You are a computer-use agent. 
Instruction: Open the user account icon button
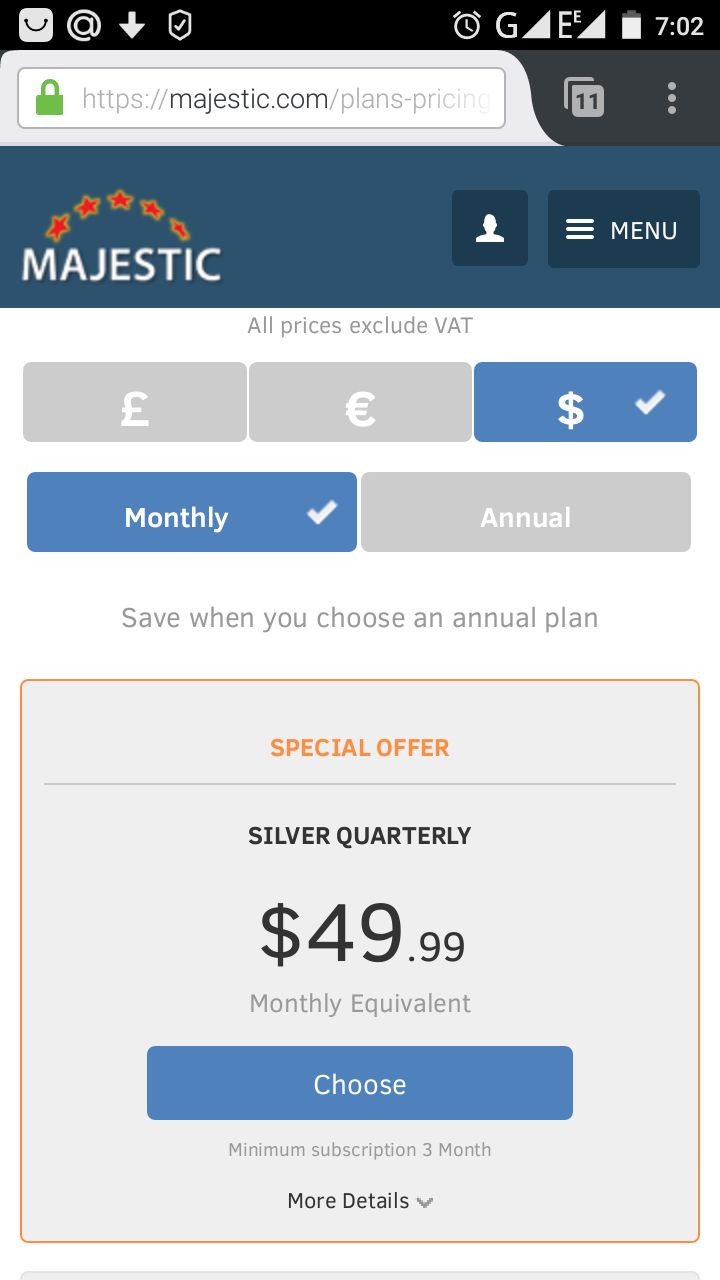490,229
